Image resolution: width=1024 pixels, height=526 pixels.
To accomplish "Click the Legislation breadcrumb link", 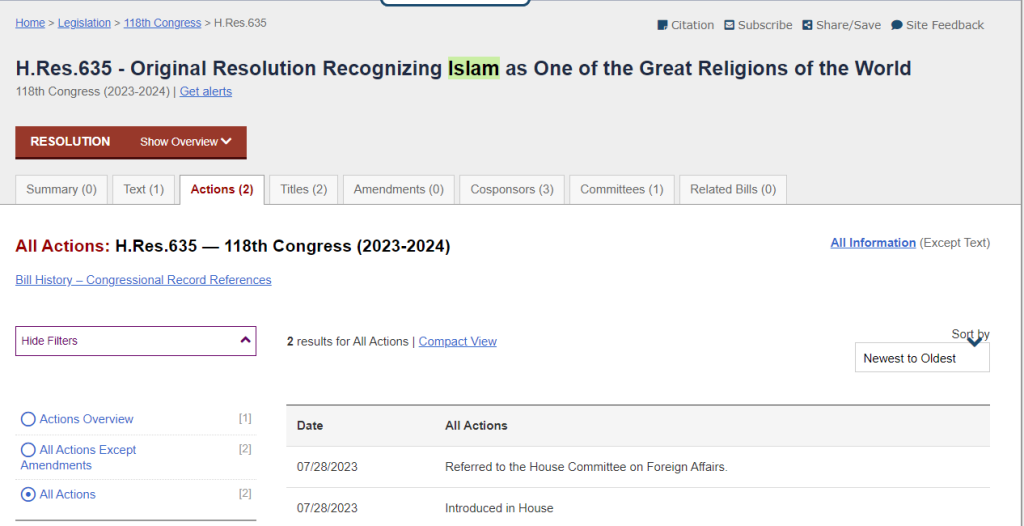I will click(x=84, y=23).
